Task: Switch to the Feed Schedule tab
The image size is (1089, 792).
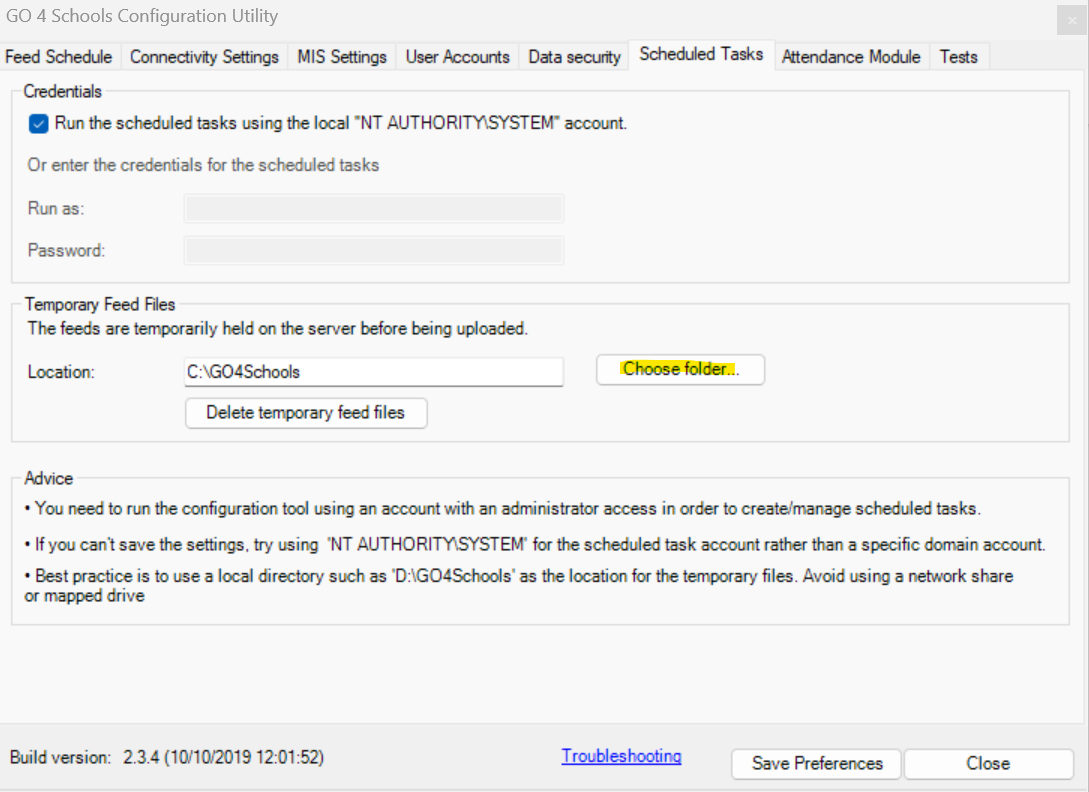Action: [x=59, y=57]
